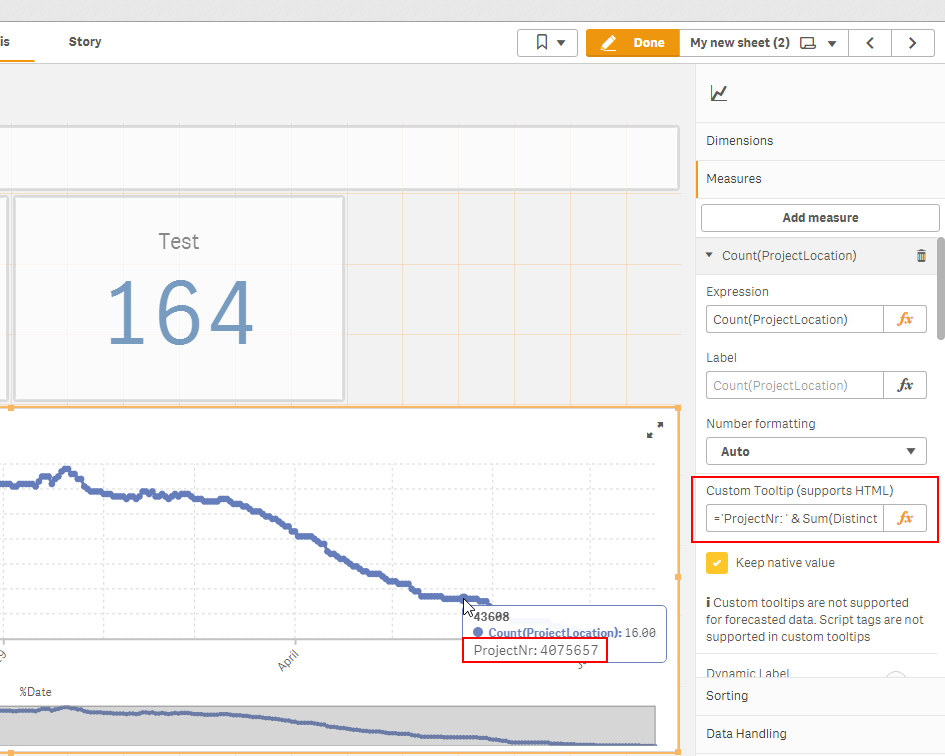Select the Test KPI object showing 164
This screenshot has height=756, width=945.
pos(179,298)
